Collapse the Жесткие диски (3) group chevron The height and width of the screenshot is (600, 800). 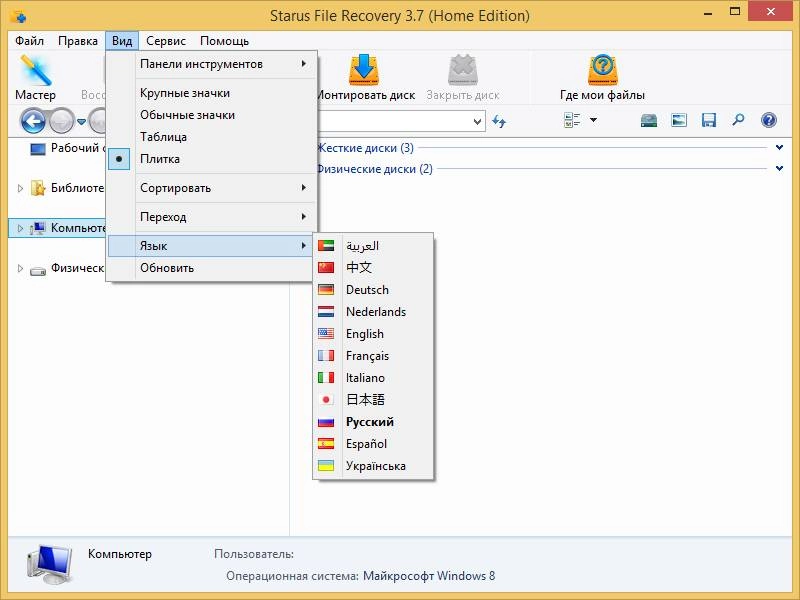(x=779, y=148)
